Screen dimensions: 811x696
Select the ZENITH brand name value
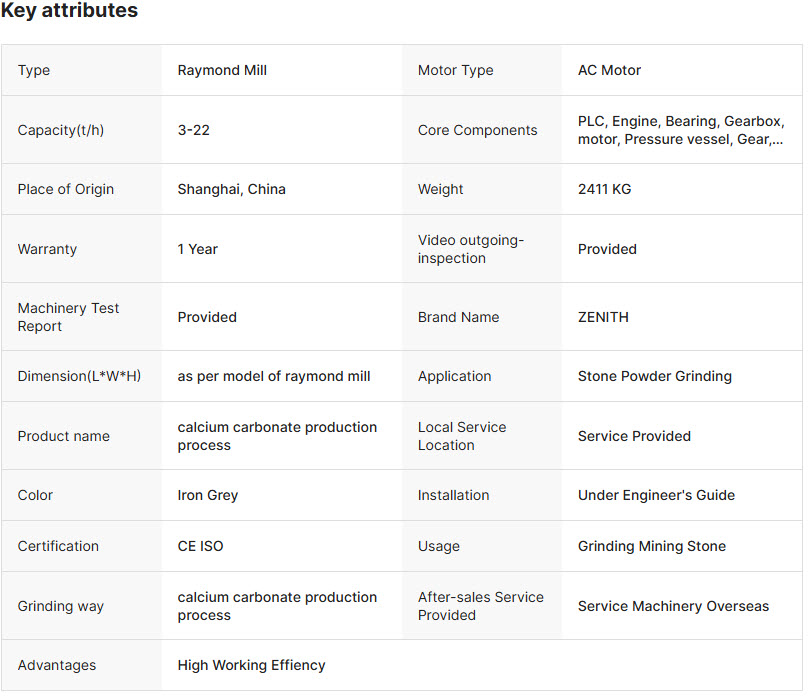[603, 317]
